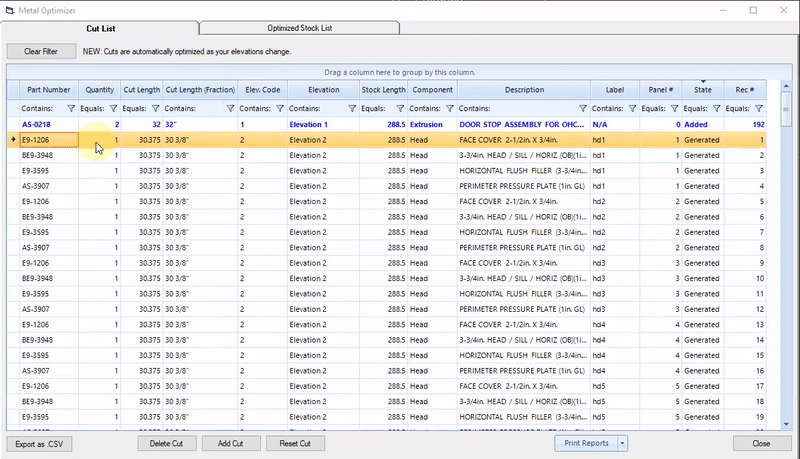Viewport: 800px width, 459px height.
Task: Select E9-1206 cell in Rec 5 row
Action: 49,201
